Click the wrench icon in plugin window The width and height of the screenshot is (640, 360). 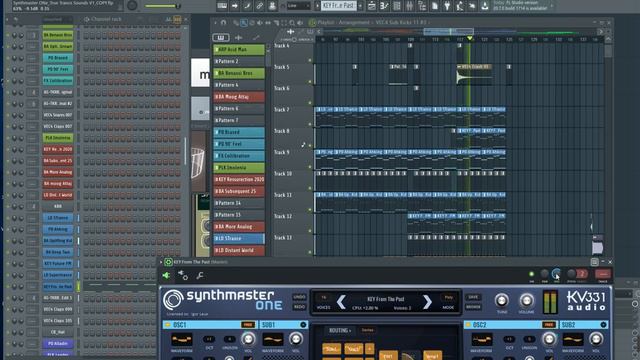[200, 276]
